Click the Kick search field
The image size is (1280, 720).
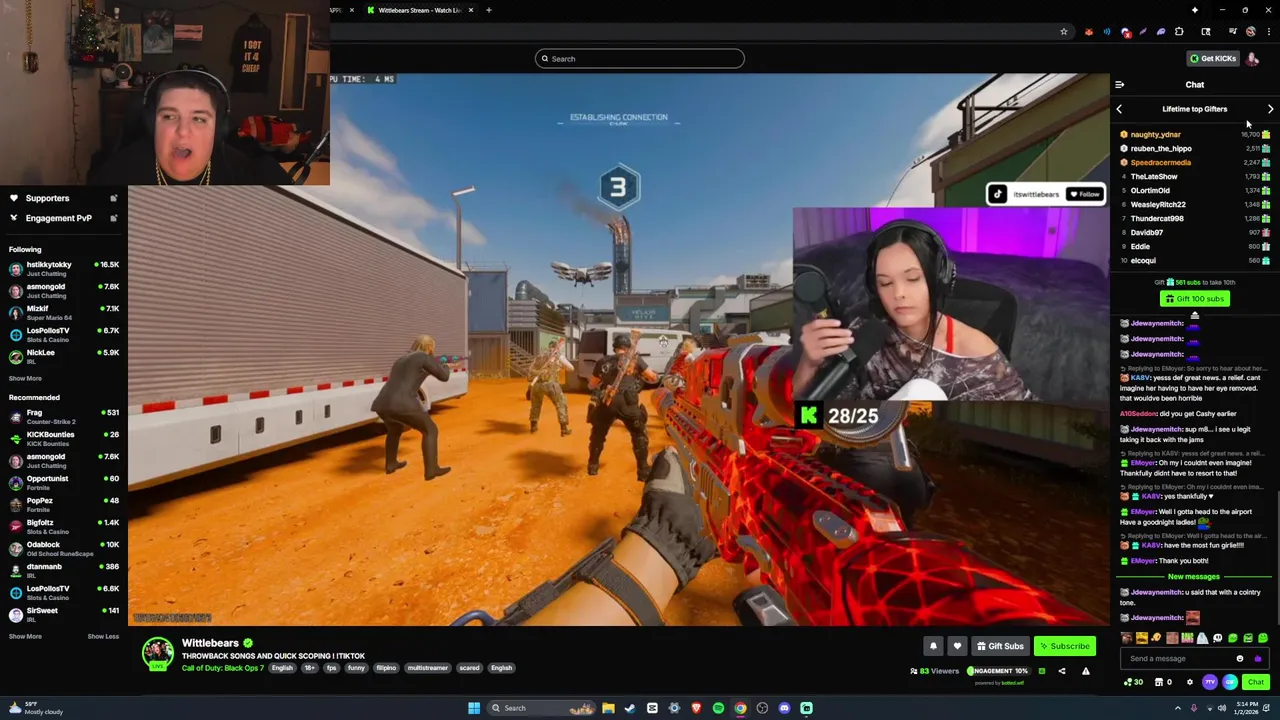pos(640,59)
